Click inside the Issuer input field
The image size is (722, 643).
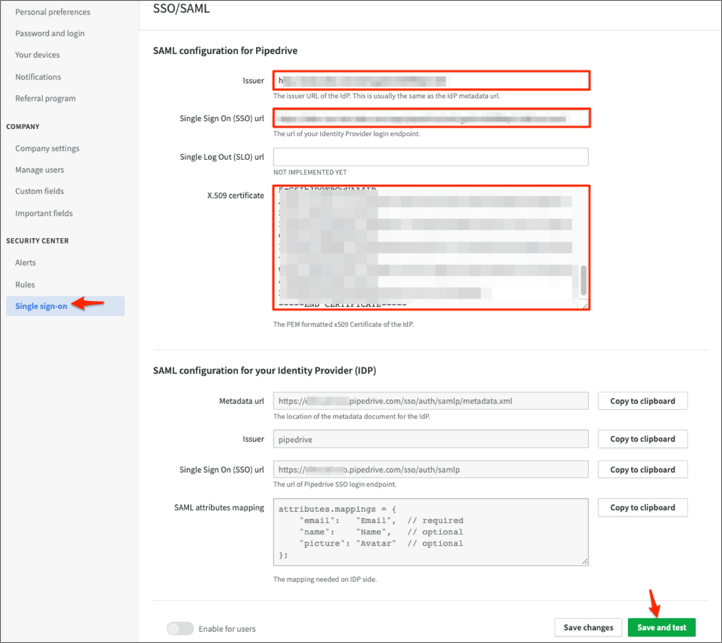pyautogui.click(x=431, y=80)
